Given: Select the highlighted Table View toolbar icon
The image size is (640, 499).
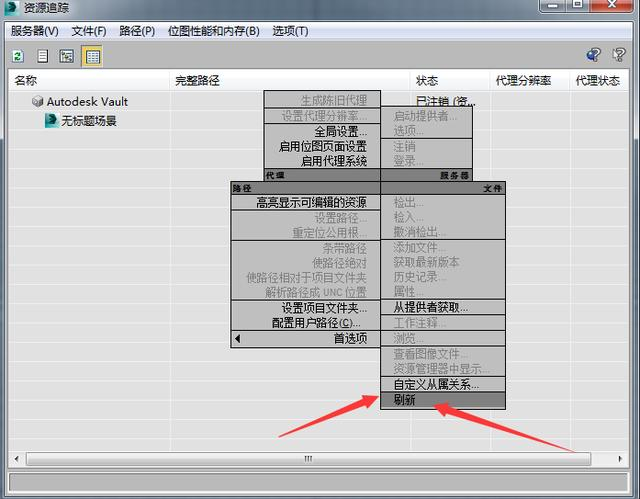Looking at the screenshot, I should (x=93, y=56).
